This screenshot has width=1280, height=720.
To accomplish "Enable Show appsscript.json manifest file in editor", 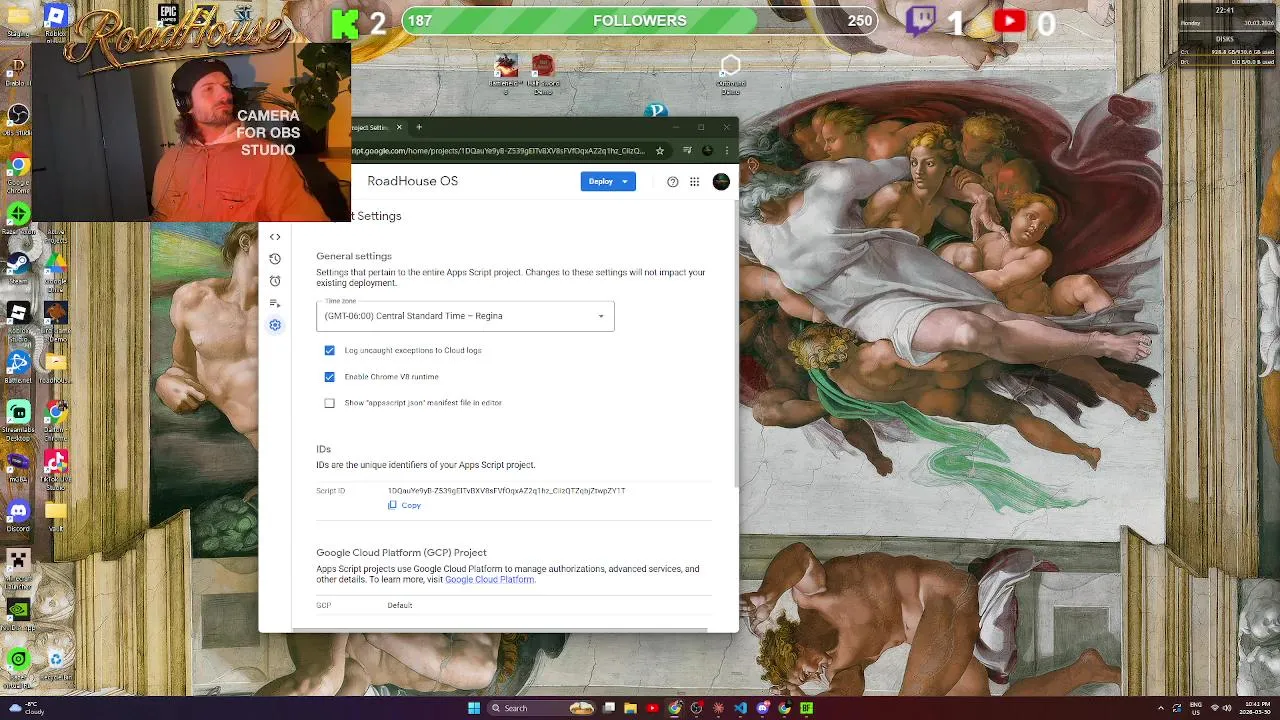I will (329, 403).
